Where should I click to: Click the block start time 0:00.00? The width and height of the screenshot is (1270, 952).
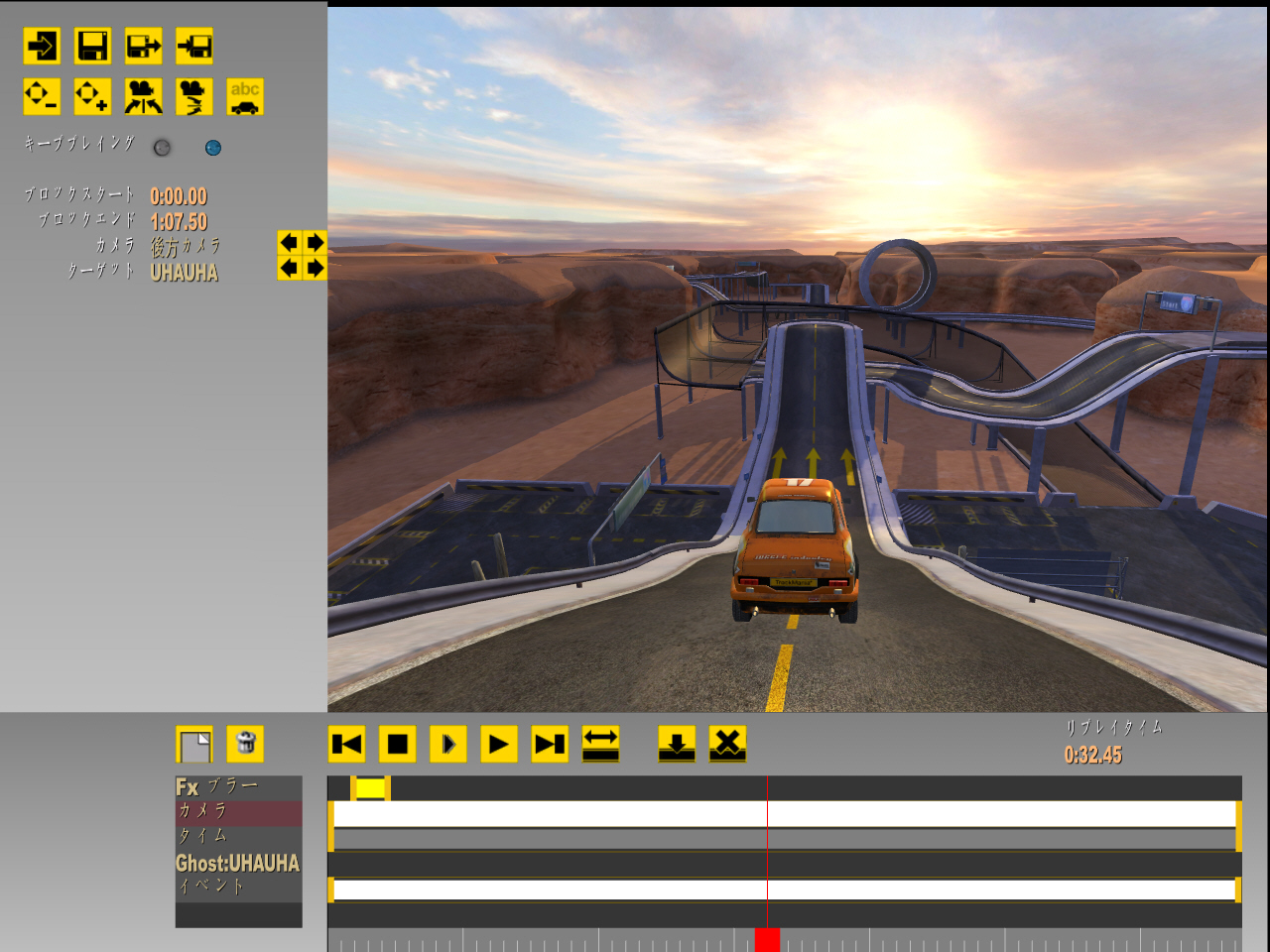pos(179,196)
